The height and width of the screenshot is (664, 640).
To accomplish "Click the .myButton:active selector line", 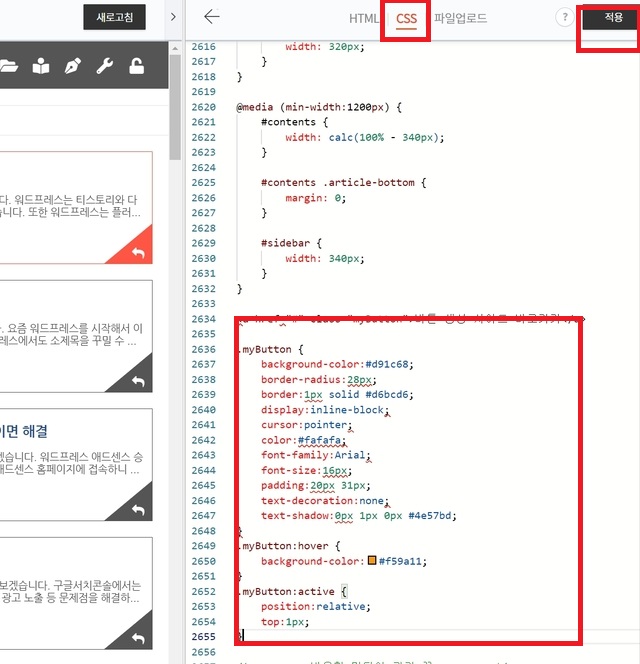I will (x=293, y=592).
